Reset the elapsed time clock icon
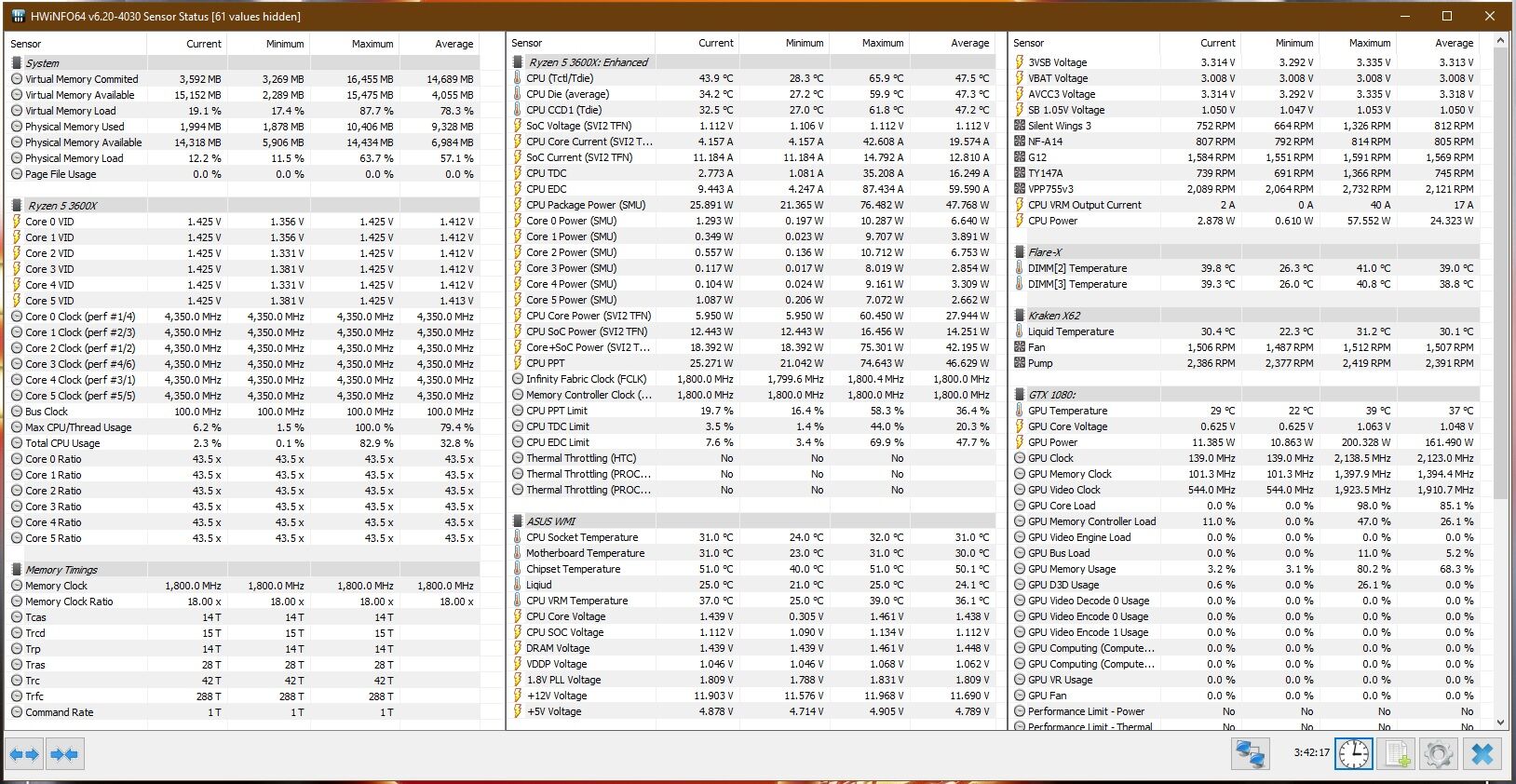 tap(1354, 753)
